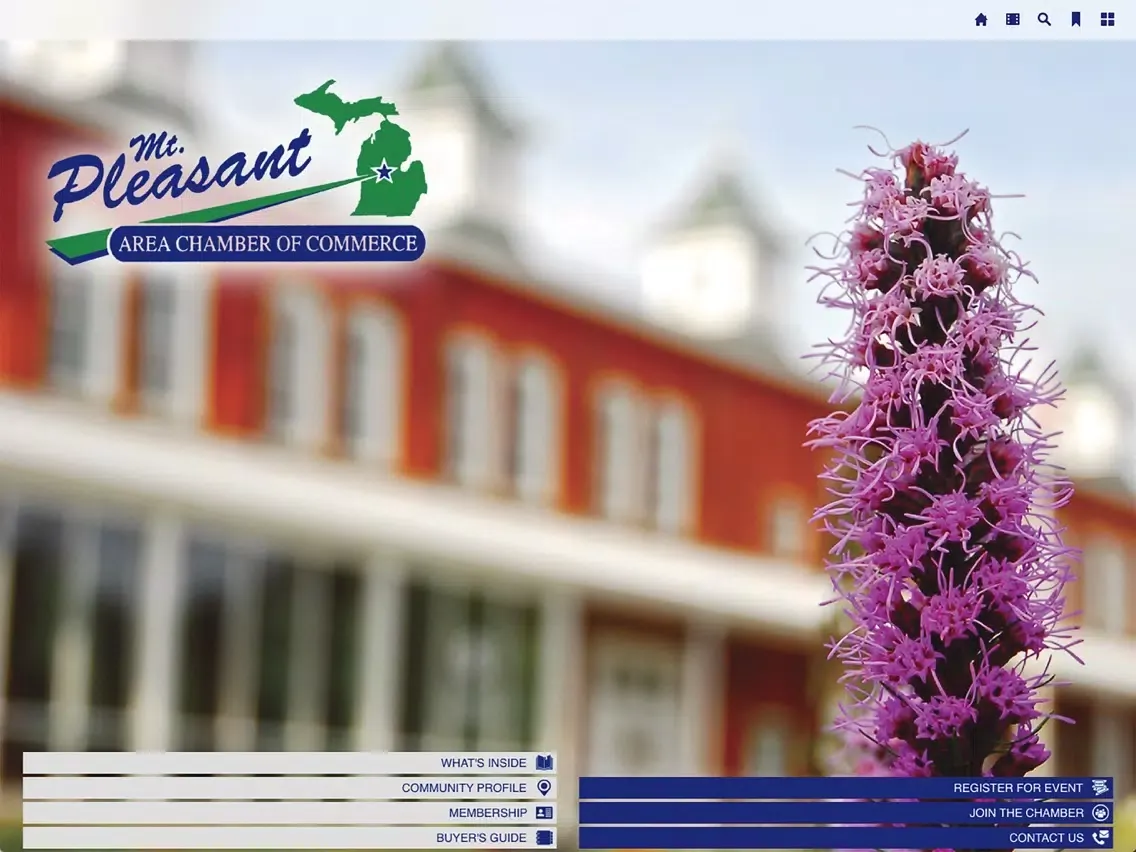Open the Community Profile section

coord(290,788)
